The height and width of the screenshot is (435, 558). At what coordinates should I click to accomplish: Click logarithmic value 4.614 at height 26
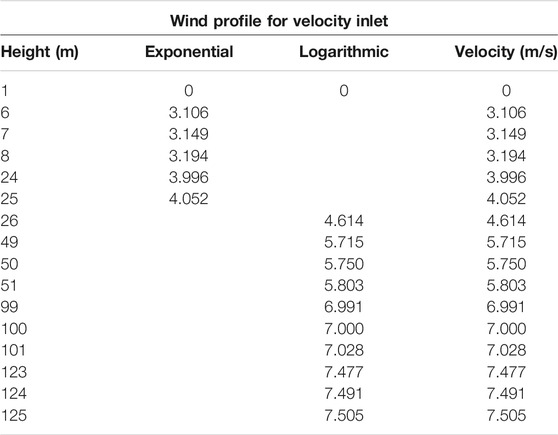344,221
